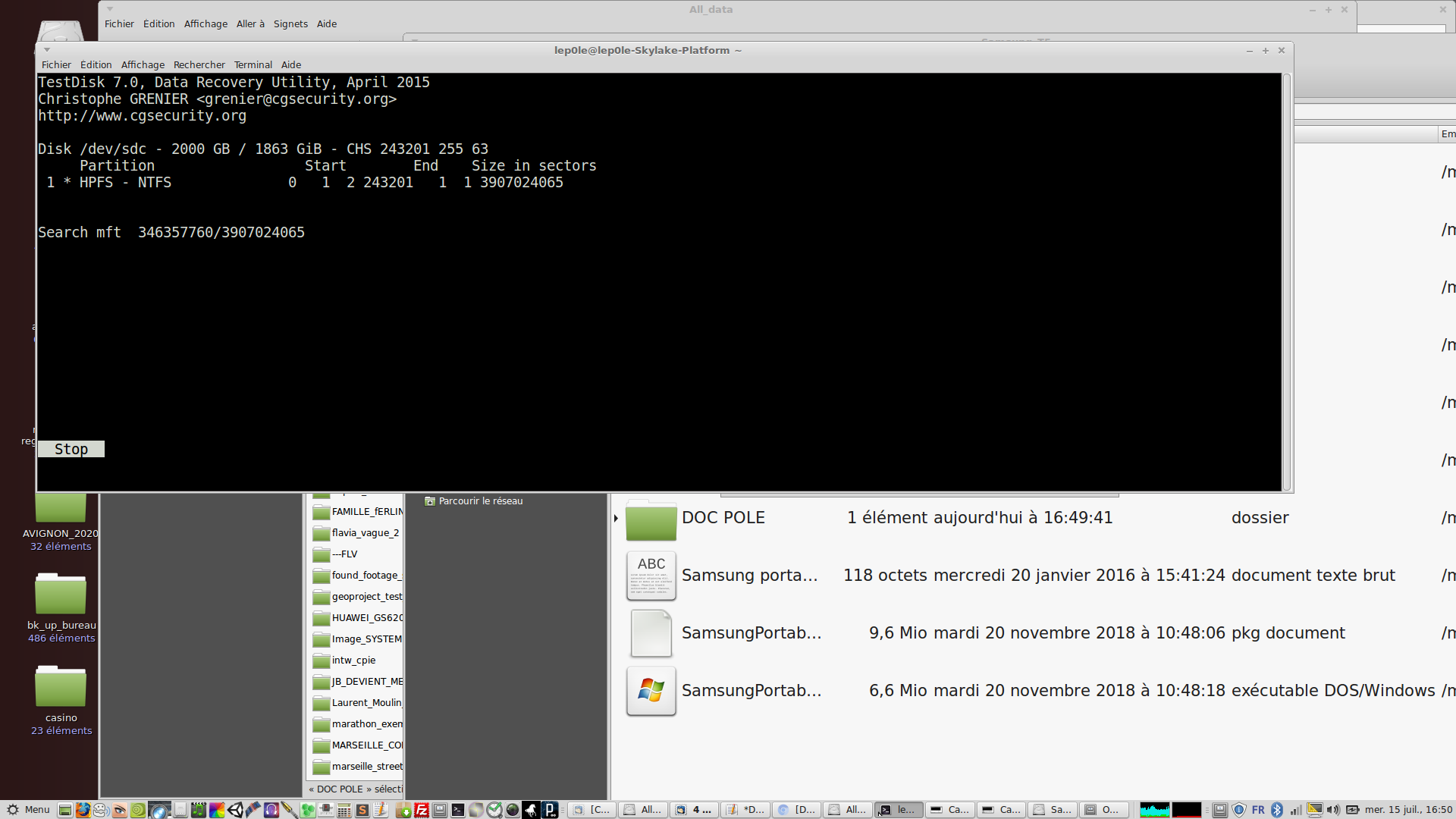The image size is (1456, 819).
Task: Click Parcourir le réseau in the sidebar
Action: 480,501
